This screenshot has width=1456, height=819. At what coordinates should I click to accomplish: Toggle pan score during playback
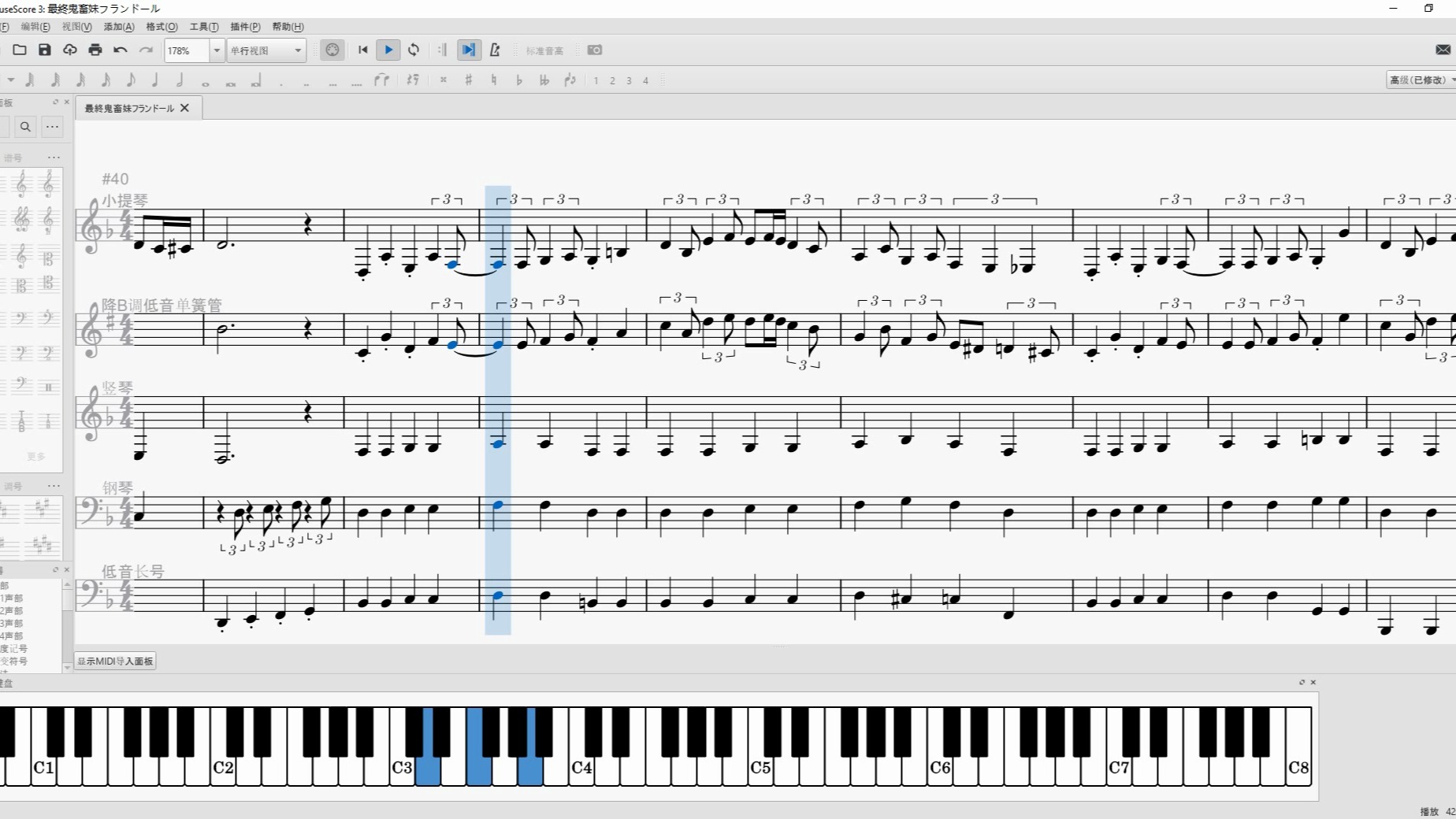pos(469,50)
